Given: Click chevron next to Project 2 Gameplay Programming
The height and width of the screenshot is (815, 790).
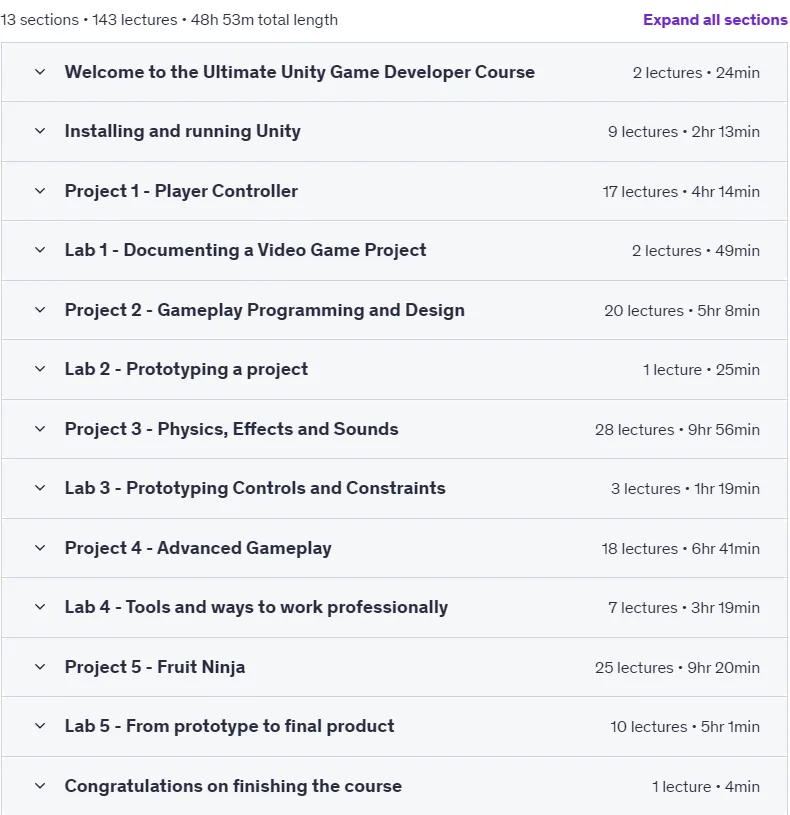Looking at the screenshot, I should [x=40, y=310].
